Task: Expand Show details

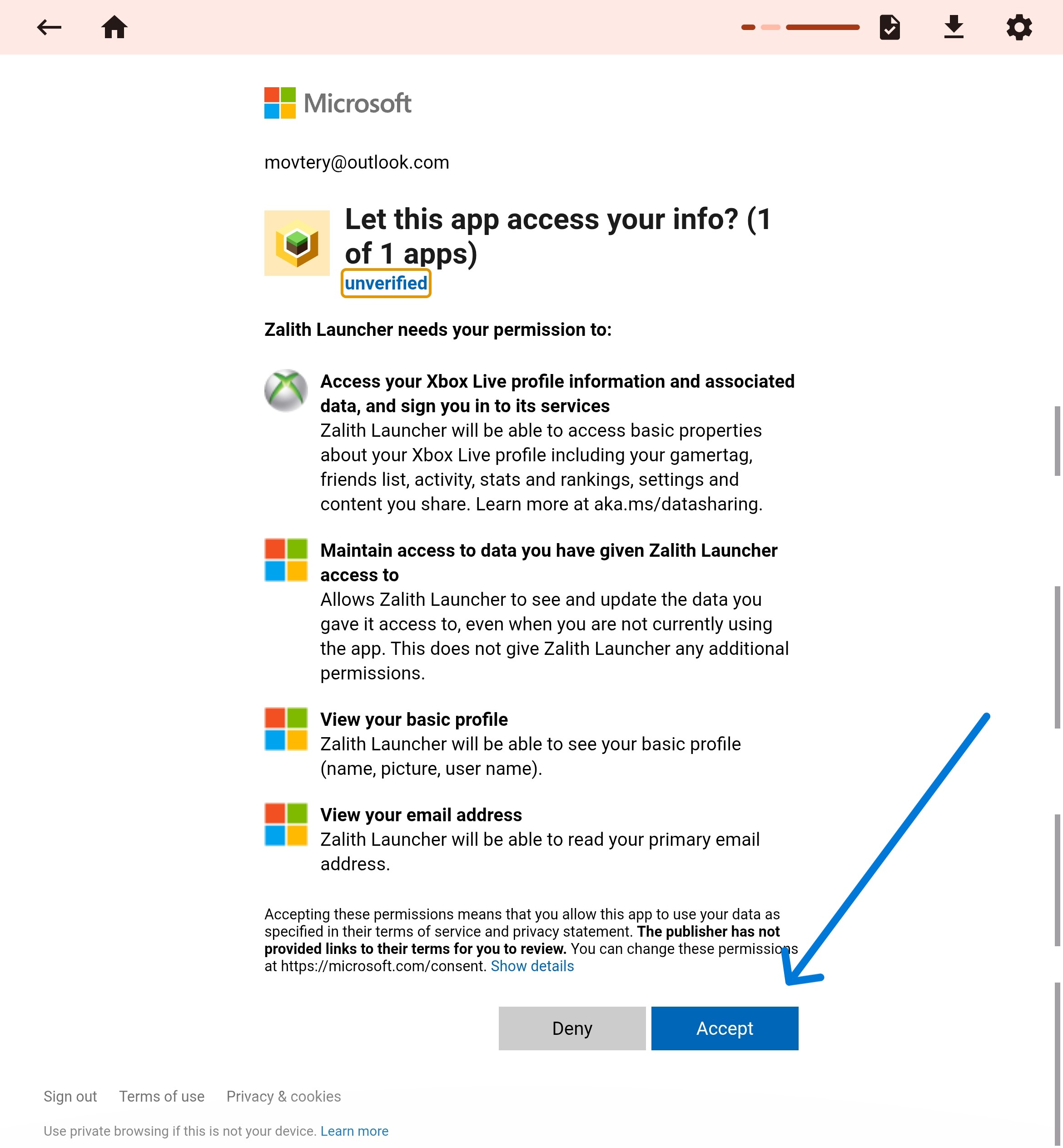Action: click(x=532, y=966)
